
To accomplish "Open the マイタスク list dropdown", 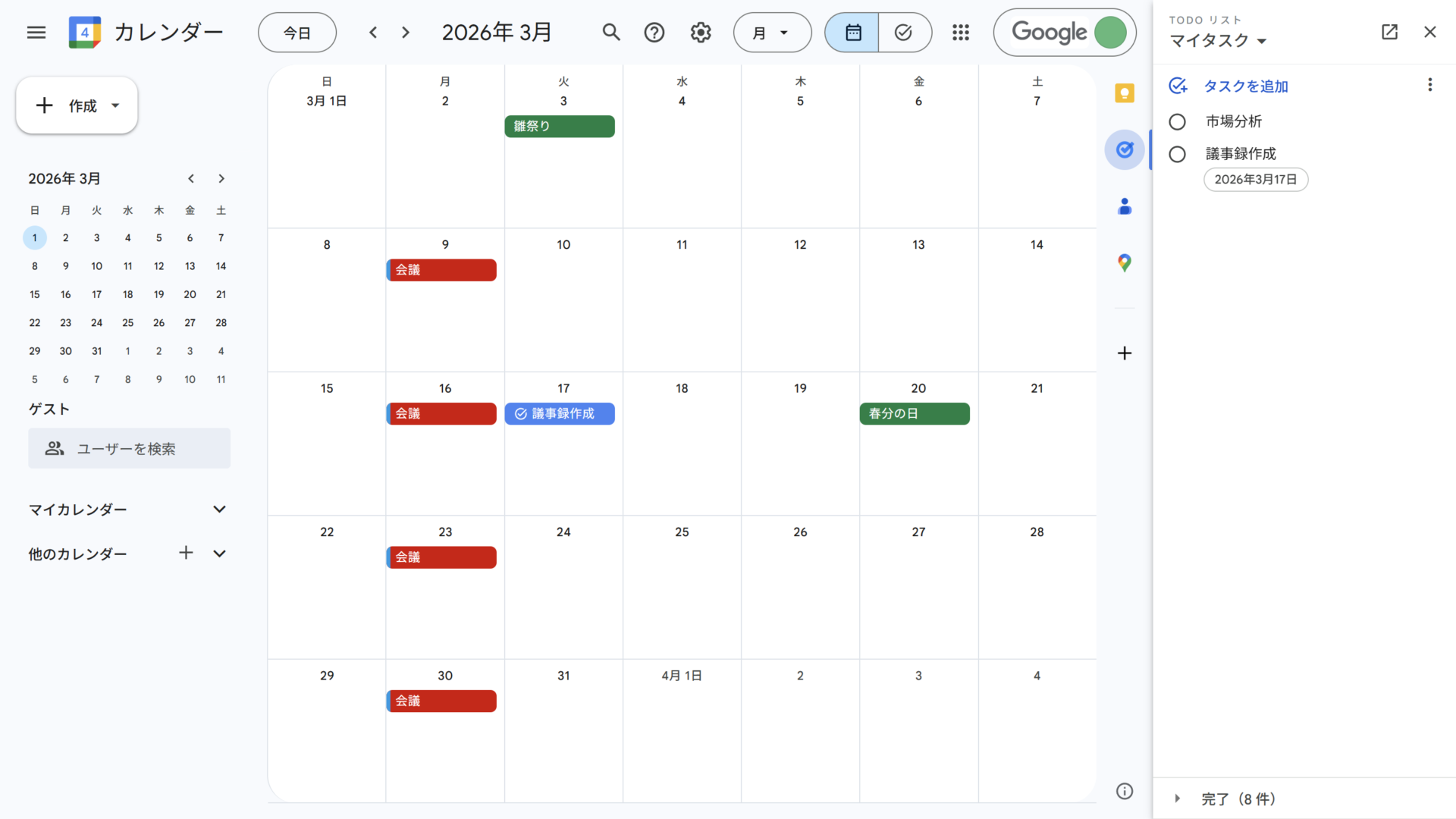I will pyautogui.click(x=1217, y=41).
